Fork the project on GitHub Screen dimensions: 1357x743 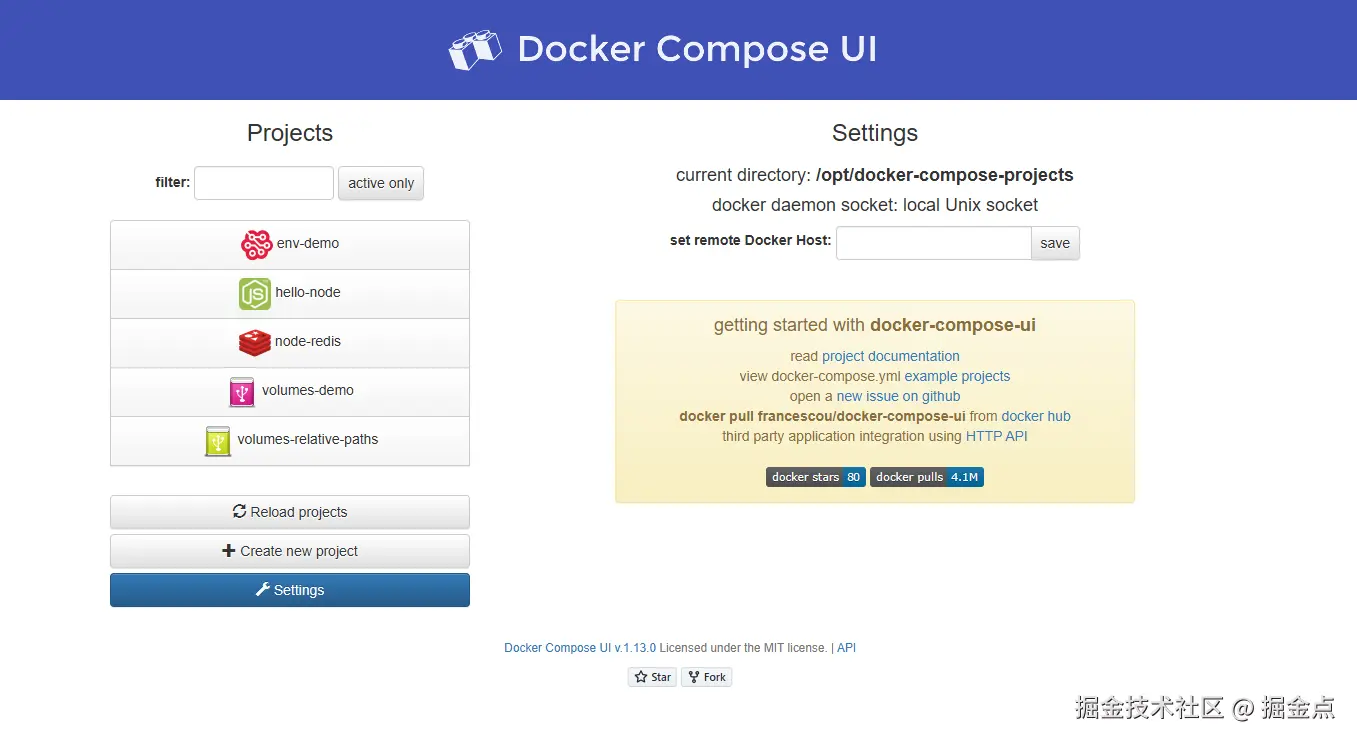tap(707, 677)
